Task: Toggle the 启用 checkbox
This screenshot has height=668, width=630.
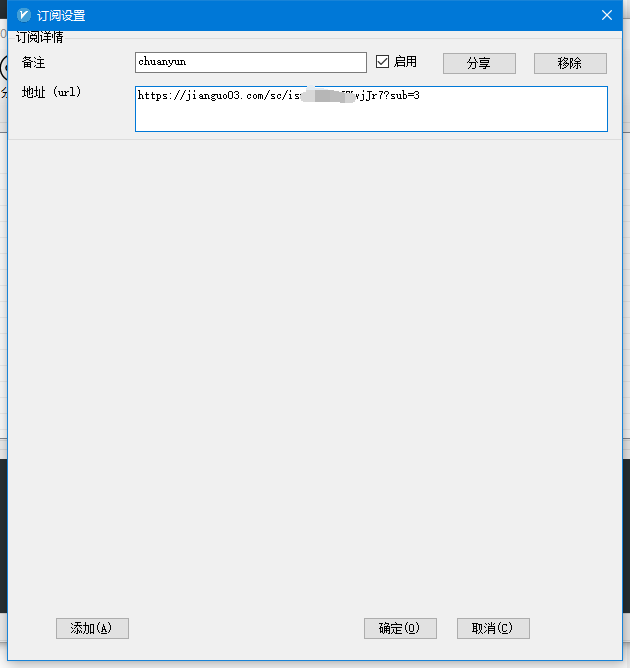Action: point(382,62)
